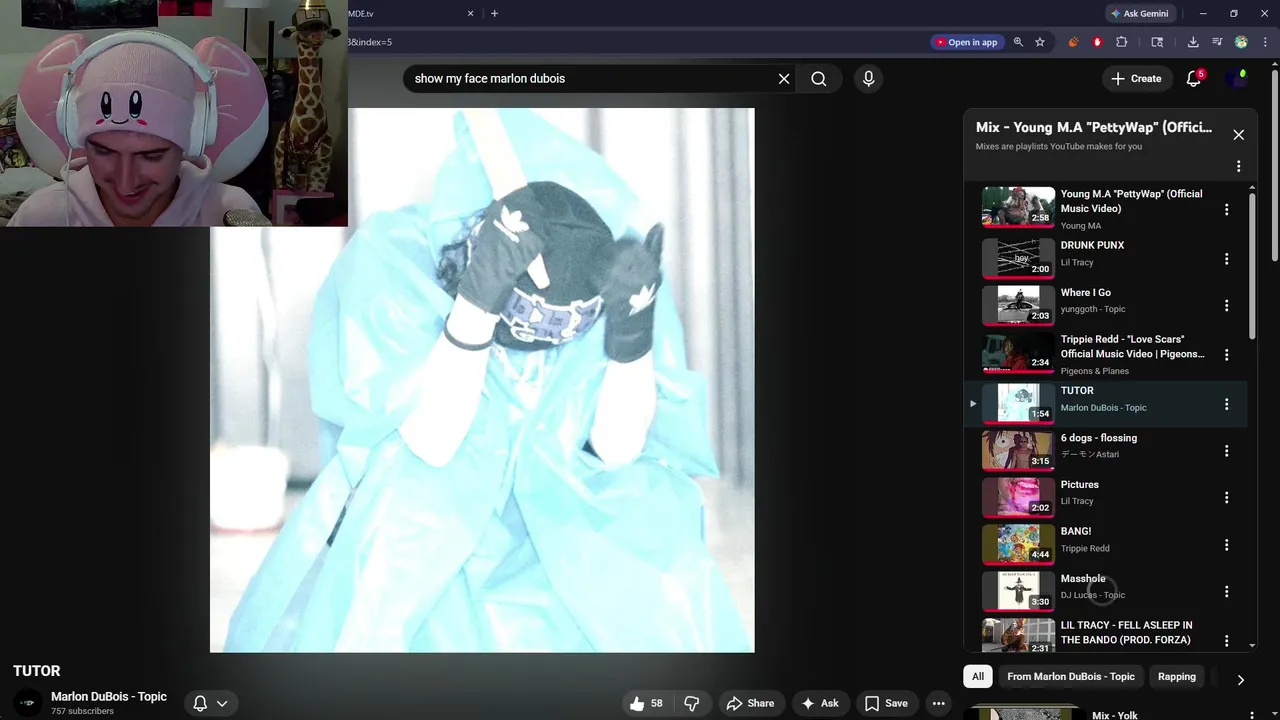
Task: Play Where I Go thumbnail
Action: click(x=1018, y=305)
